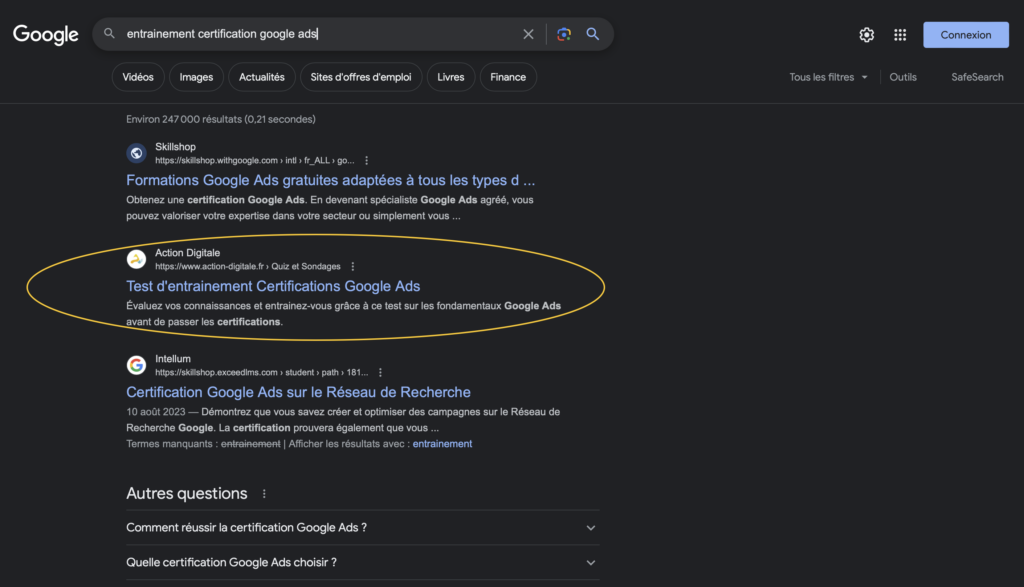
Task: Click the Environ 247 000 résultats text
Action: point(221,119)
